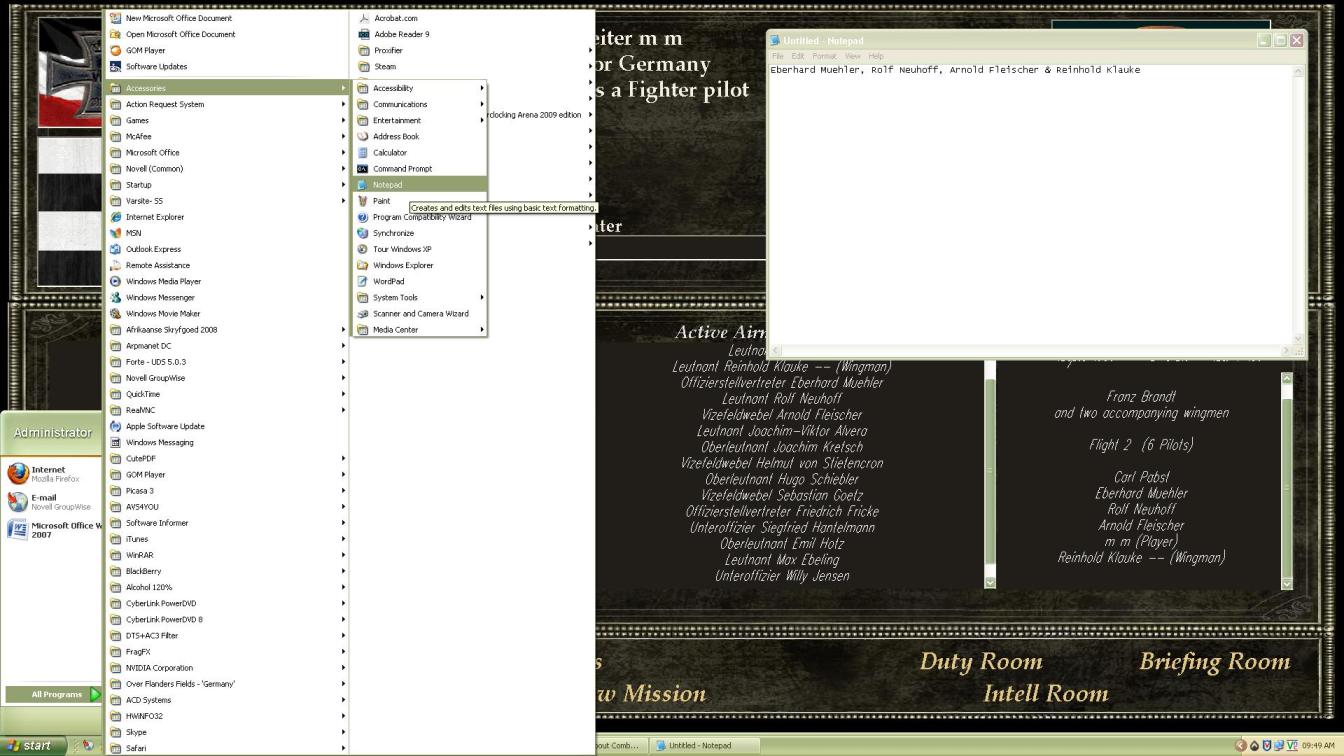Click Open Microsoft Office Document icon

click(116, 34)
